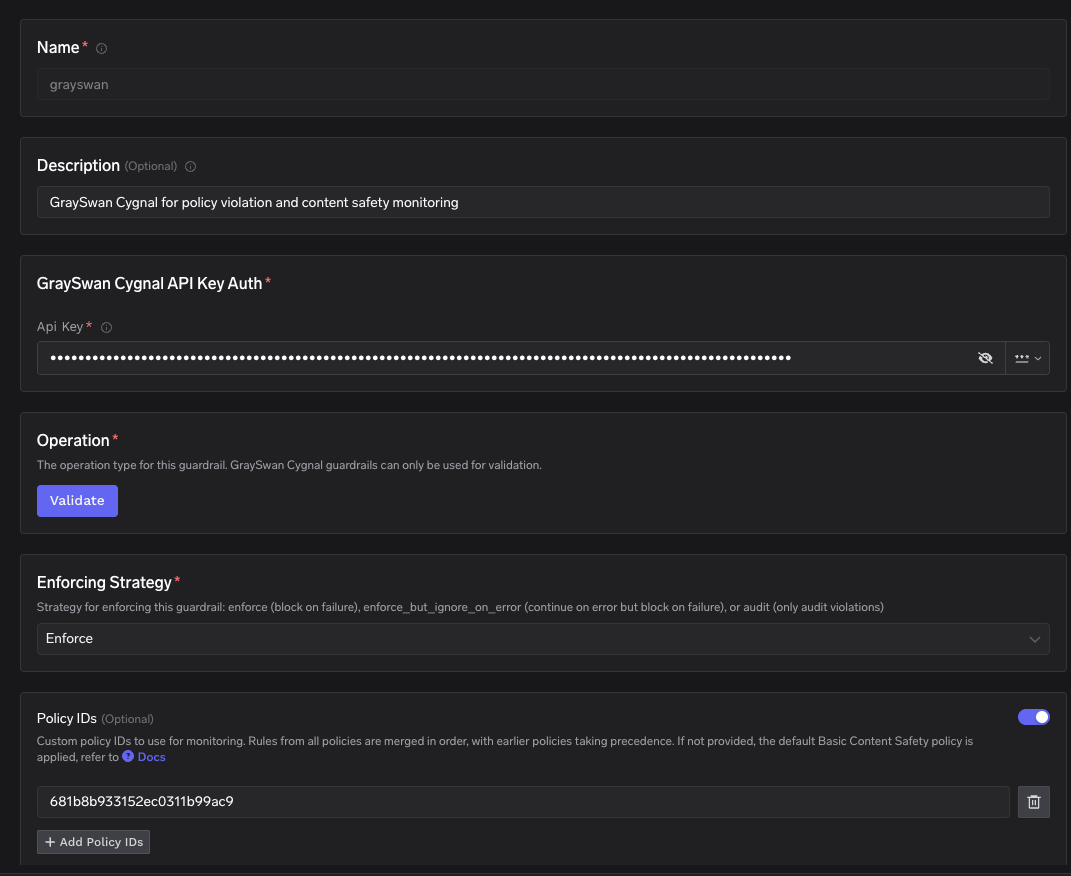Reveal the API key with the eye icon

(985, 357)
